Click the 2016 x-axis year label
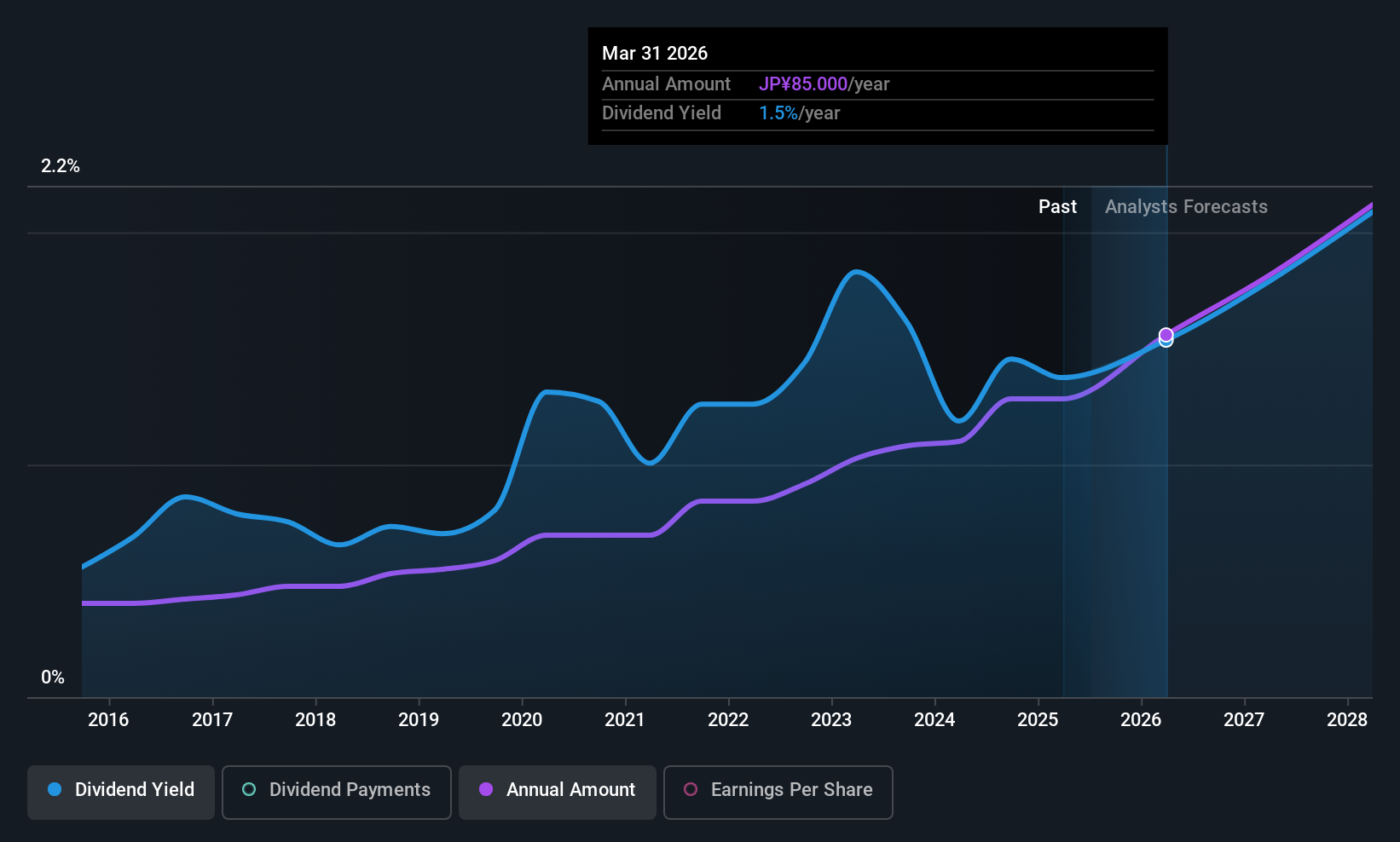The width and height of the screenshot is (1400, 842). click(108, 720)
